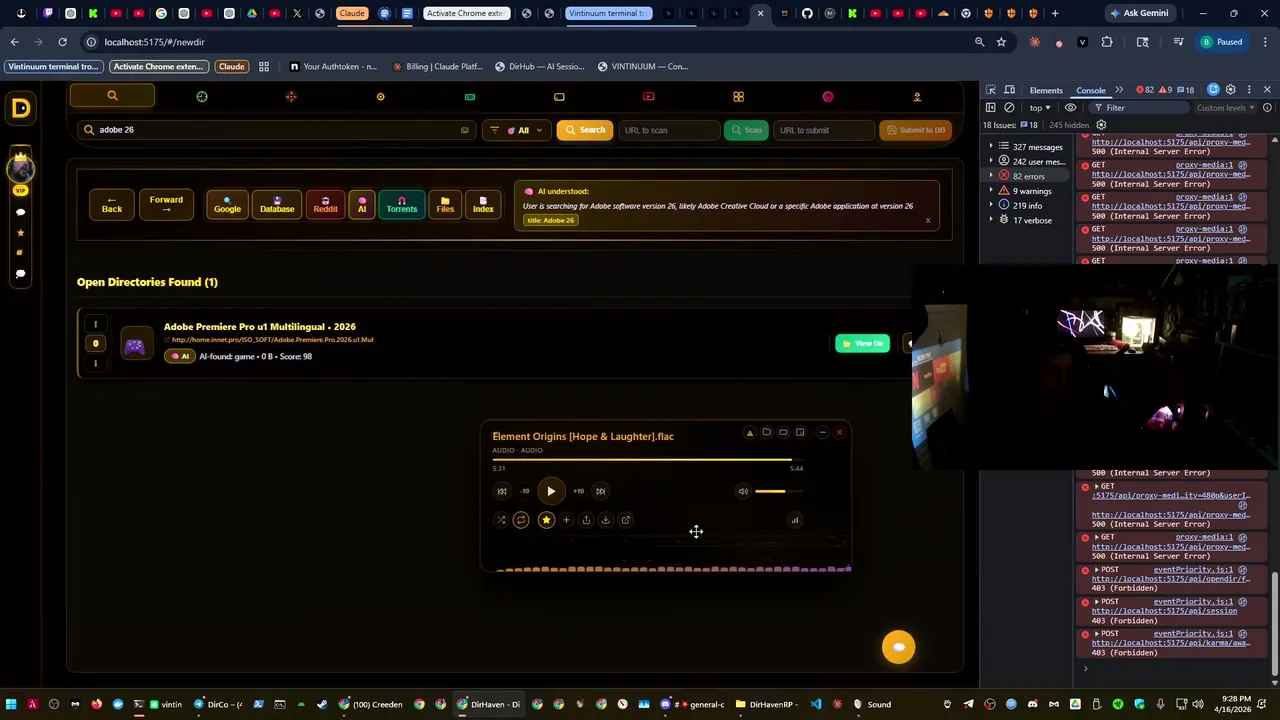
Task: Open the teal globe navigation tab
Action: pos(202,96)
